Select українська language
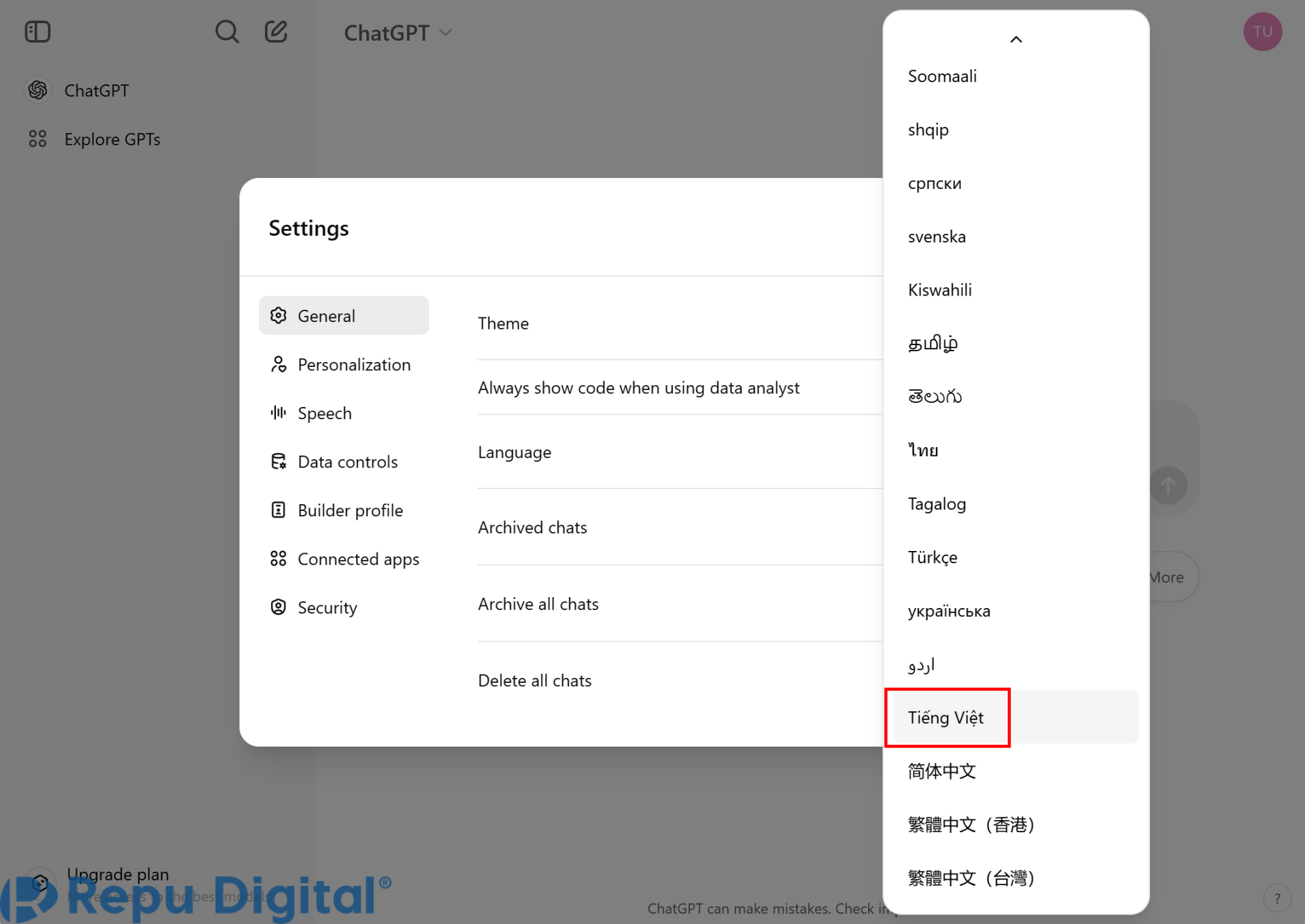This screenshot has height=924, width=1305. click(x=1016, y=611)
